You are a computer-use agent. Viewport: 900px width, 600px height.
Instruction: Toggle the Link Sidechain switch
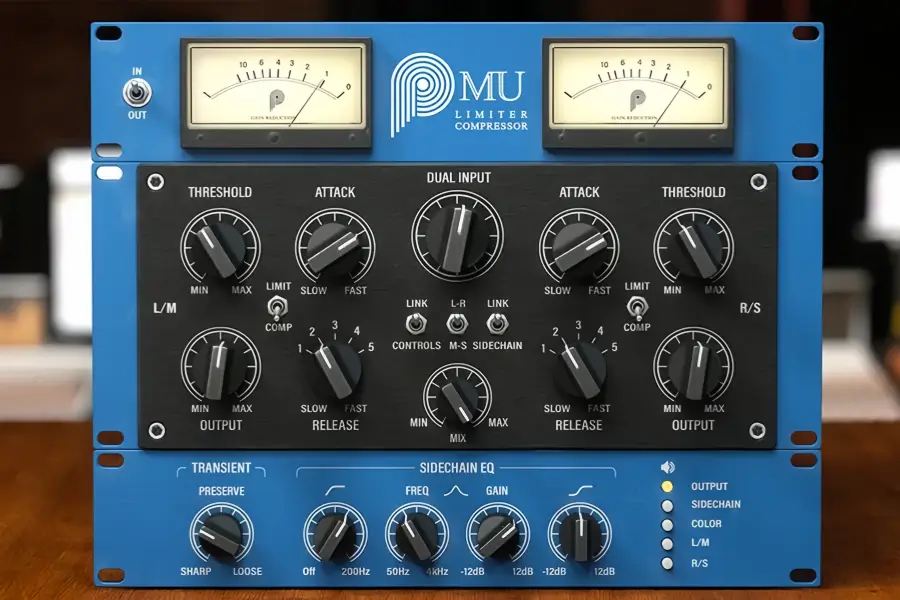click(x=498, y=324)
